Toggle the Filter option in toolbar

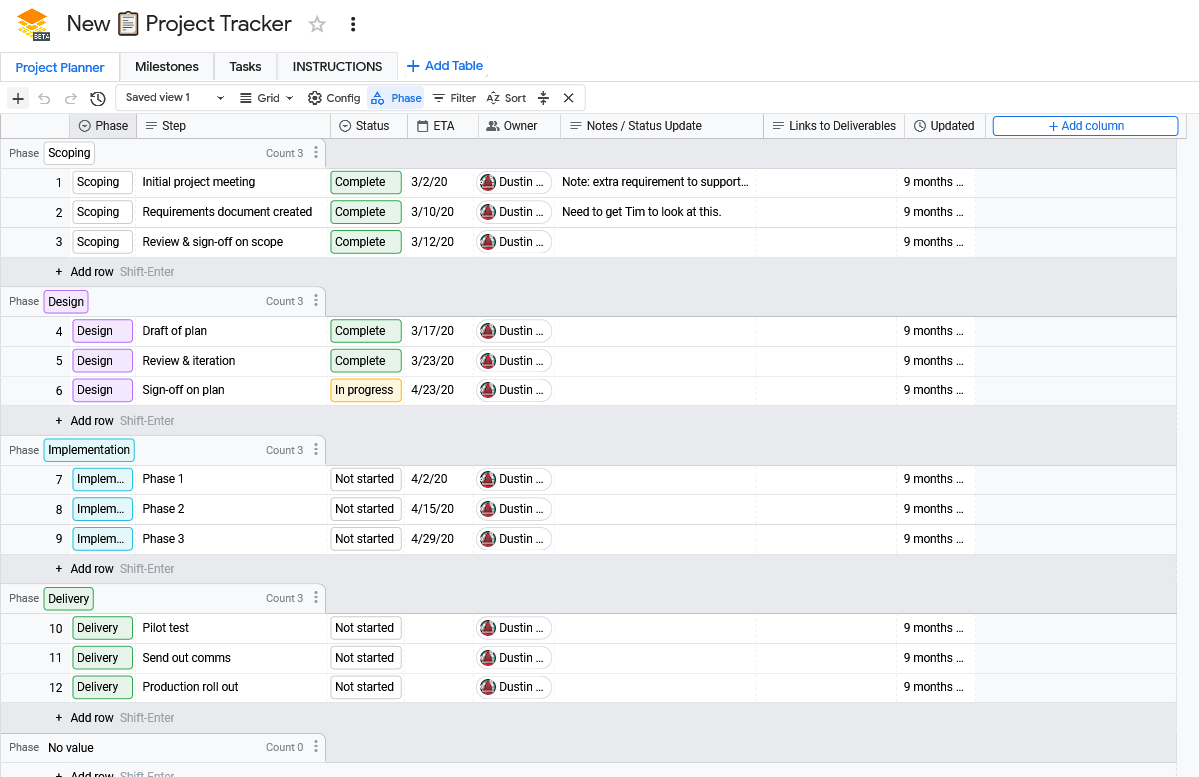pyautogui.click(x=454, y=98)
